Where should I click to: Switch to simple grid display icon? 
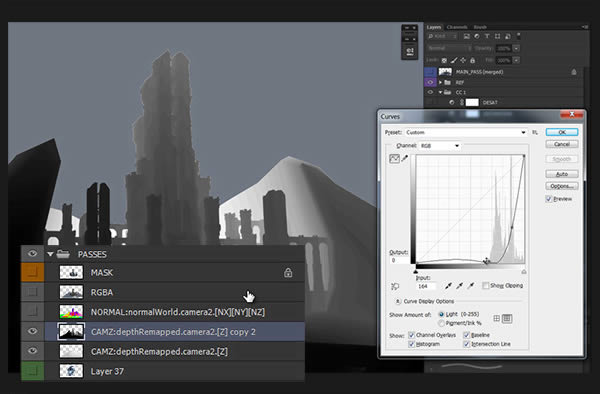[x=496, y=318]
